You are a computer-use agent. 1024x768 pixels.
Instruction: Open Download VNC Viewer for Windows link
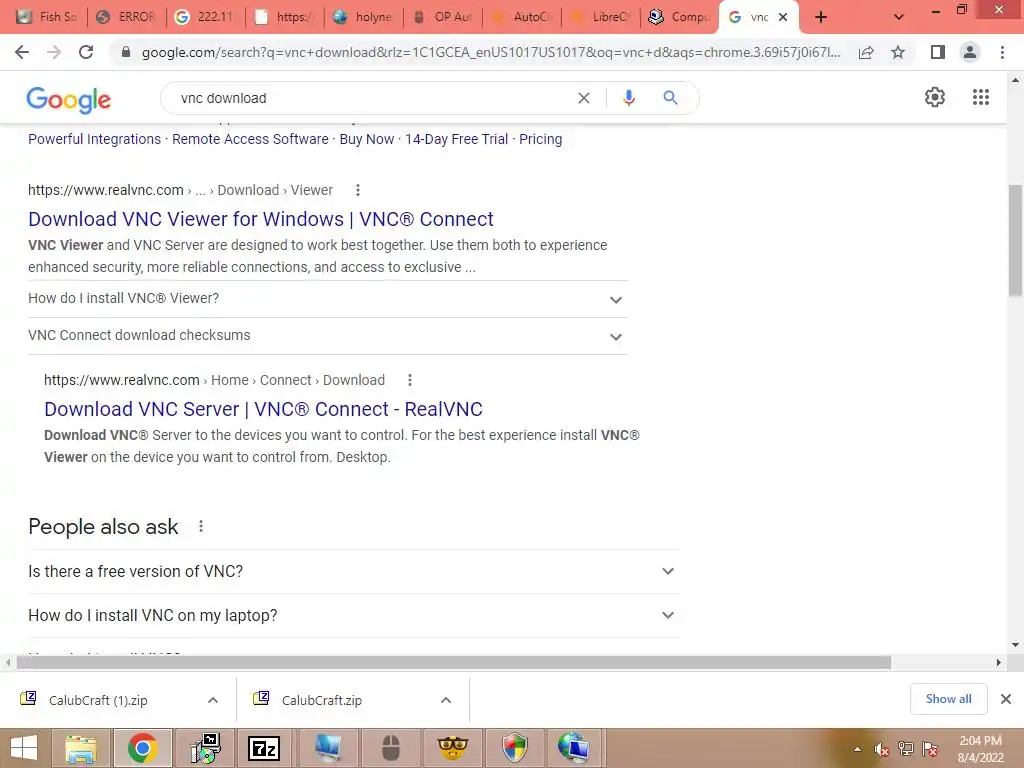tap(261, 219)
